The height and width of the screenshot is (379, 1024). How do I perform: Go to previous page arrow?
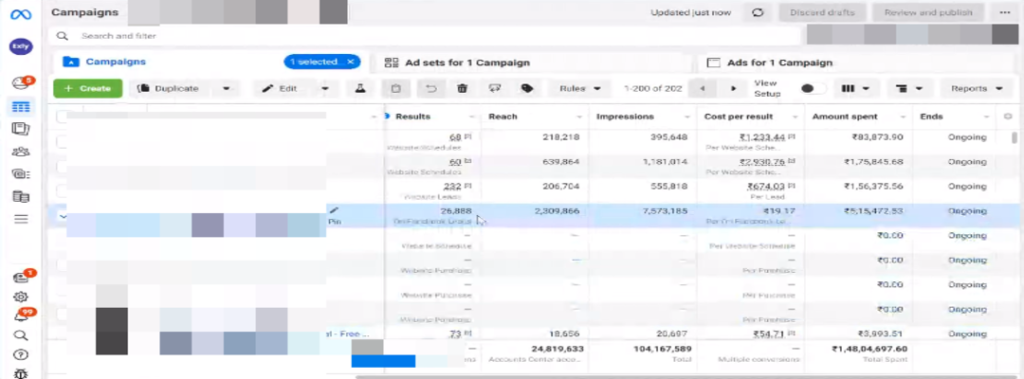(x=702, y=88)
